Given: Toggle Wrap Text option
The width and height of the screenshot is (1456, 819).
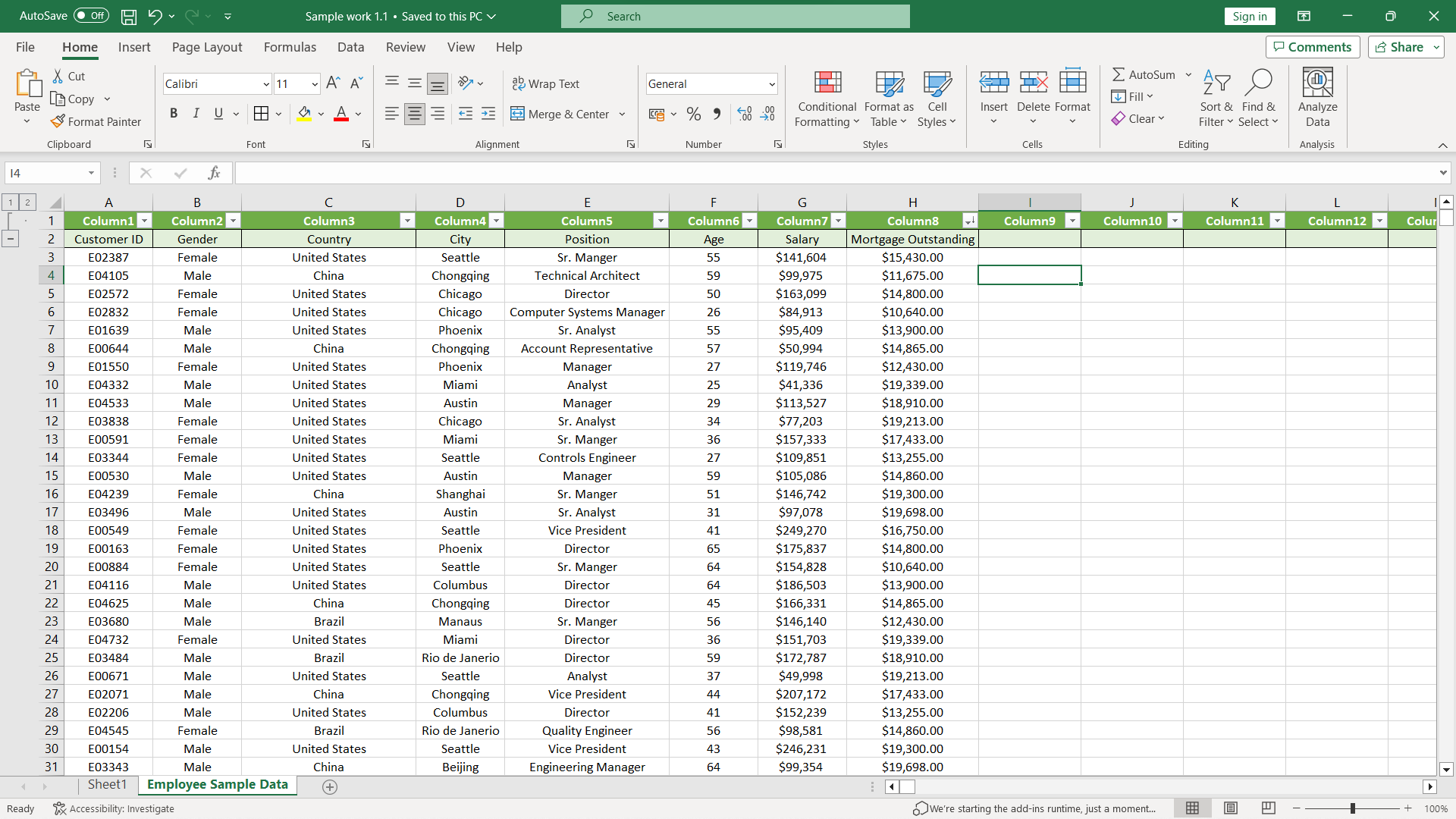Looking at the screenshot, I should tap(546, 83).
